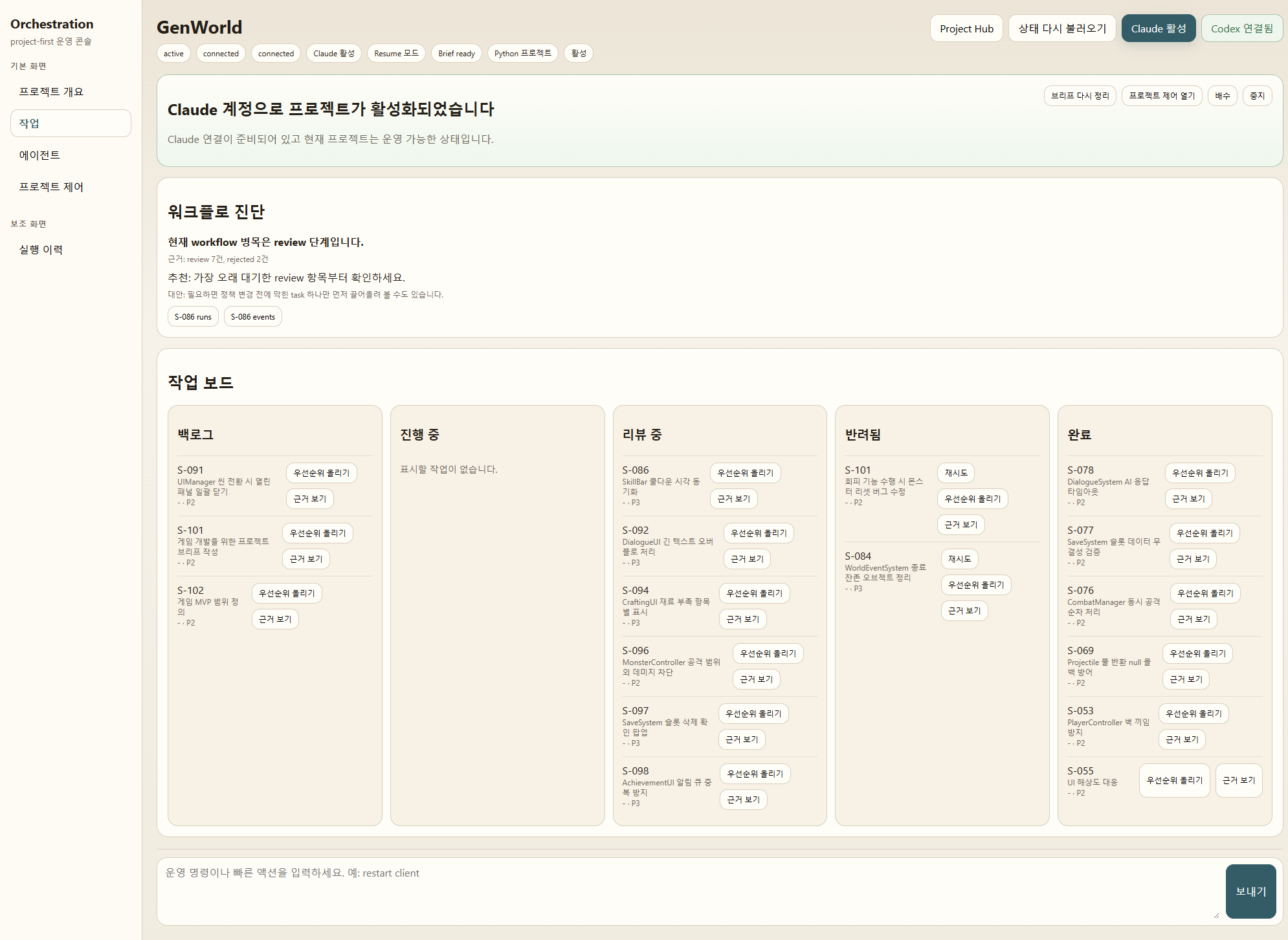1288x940 pixels.
Task: Click the 상태 다시 불러오기 button
Action: [x=1061, y=28]
